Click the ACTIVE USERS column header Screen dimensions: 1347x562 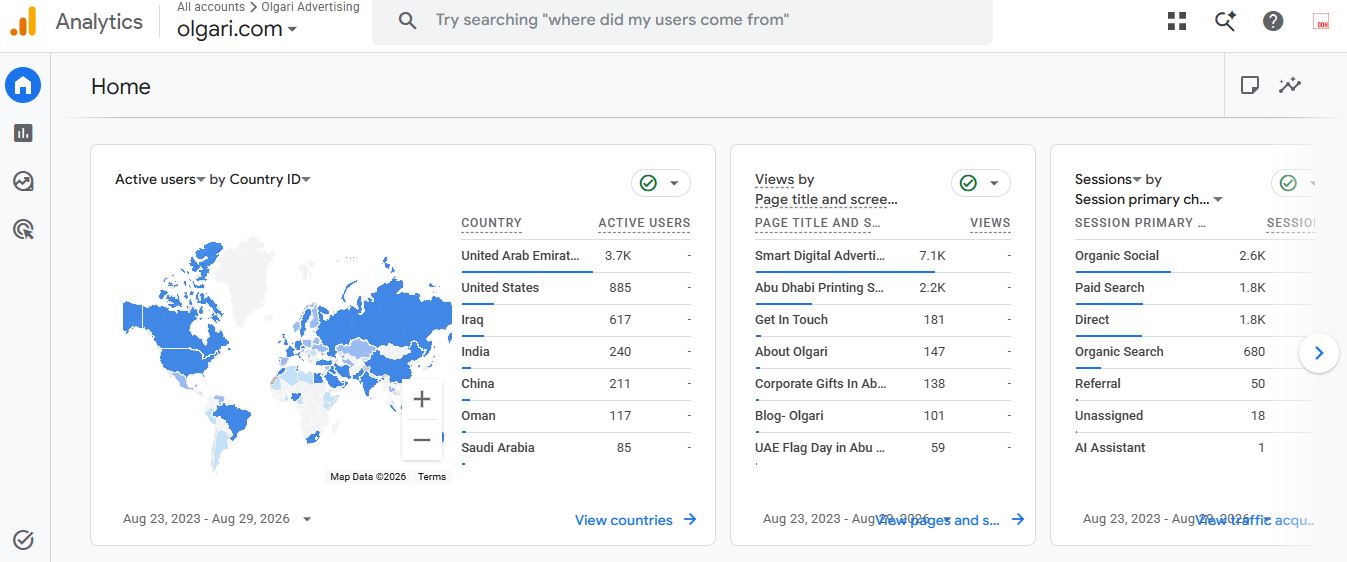tap(644, 223)
